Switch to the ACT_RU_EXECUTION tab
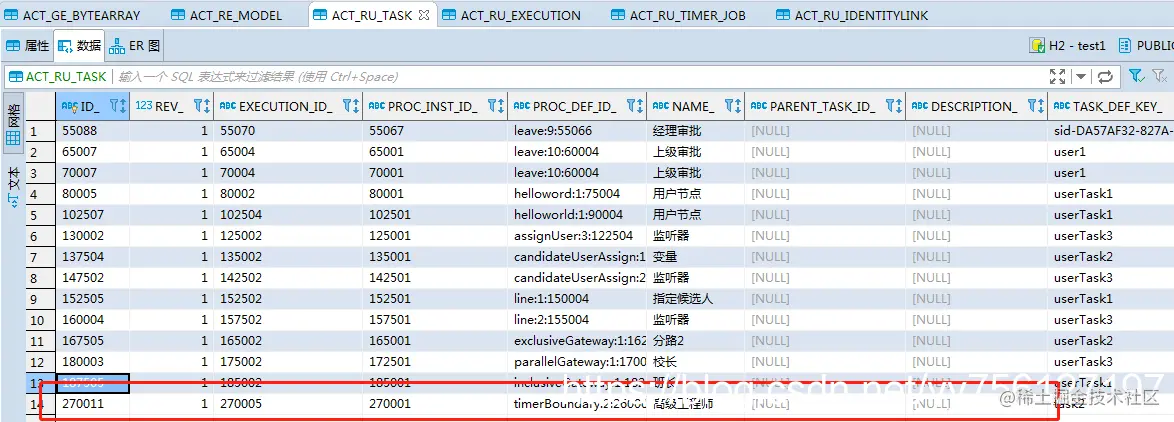 511,15
